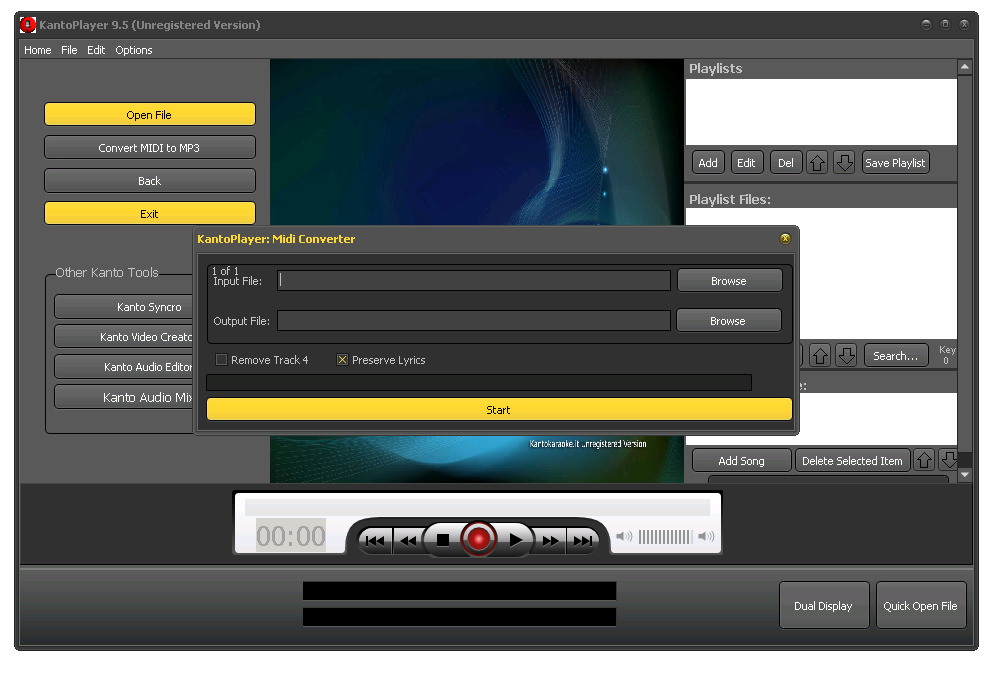Launch Kanto Video Creator tool
The width and height of the screenshot is (1005, 678).
124,336
